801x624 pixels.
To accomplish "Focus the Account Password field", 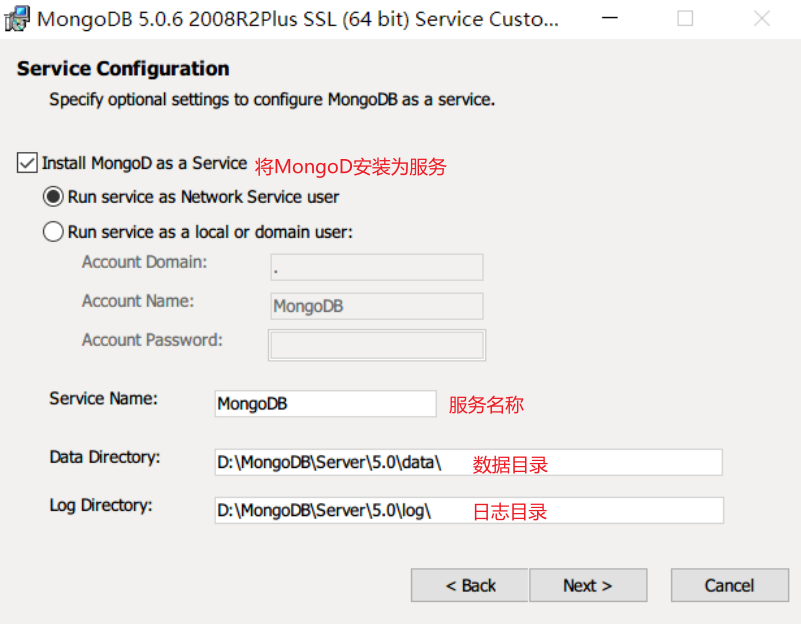I will coord(377,345).
